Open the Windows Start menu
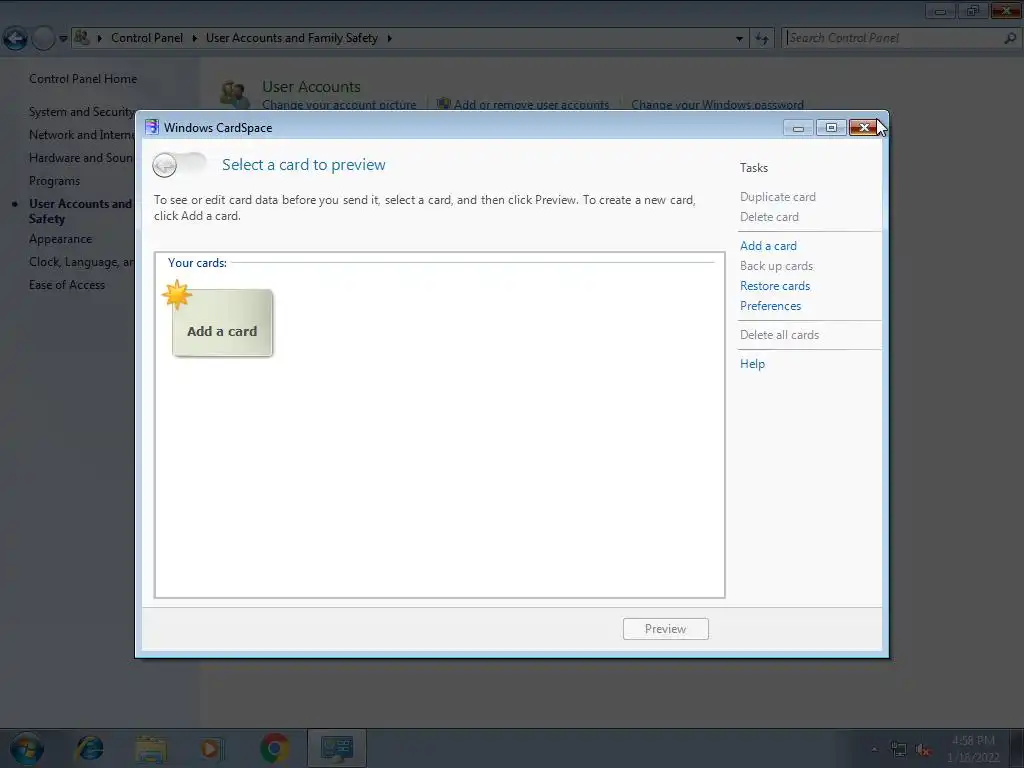The width and height of the screenshot is (1024, 768). (27, 748)
